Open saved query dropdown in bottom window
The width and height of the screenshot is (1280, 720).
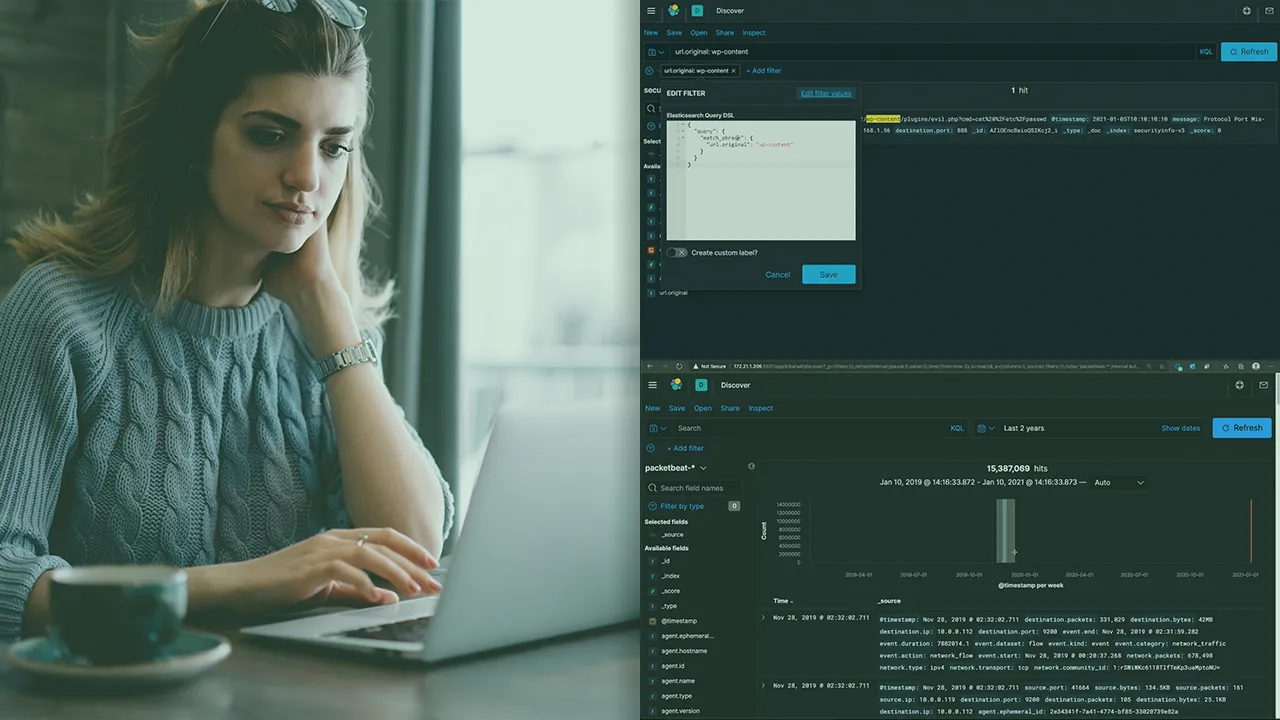[657, 428]
